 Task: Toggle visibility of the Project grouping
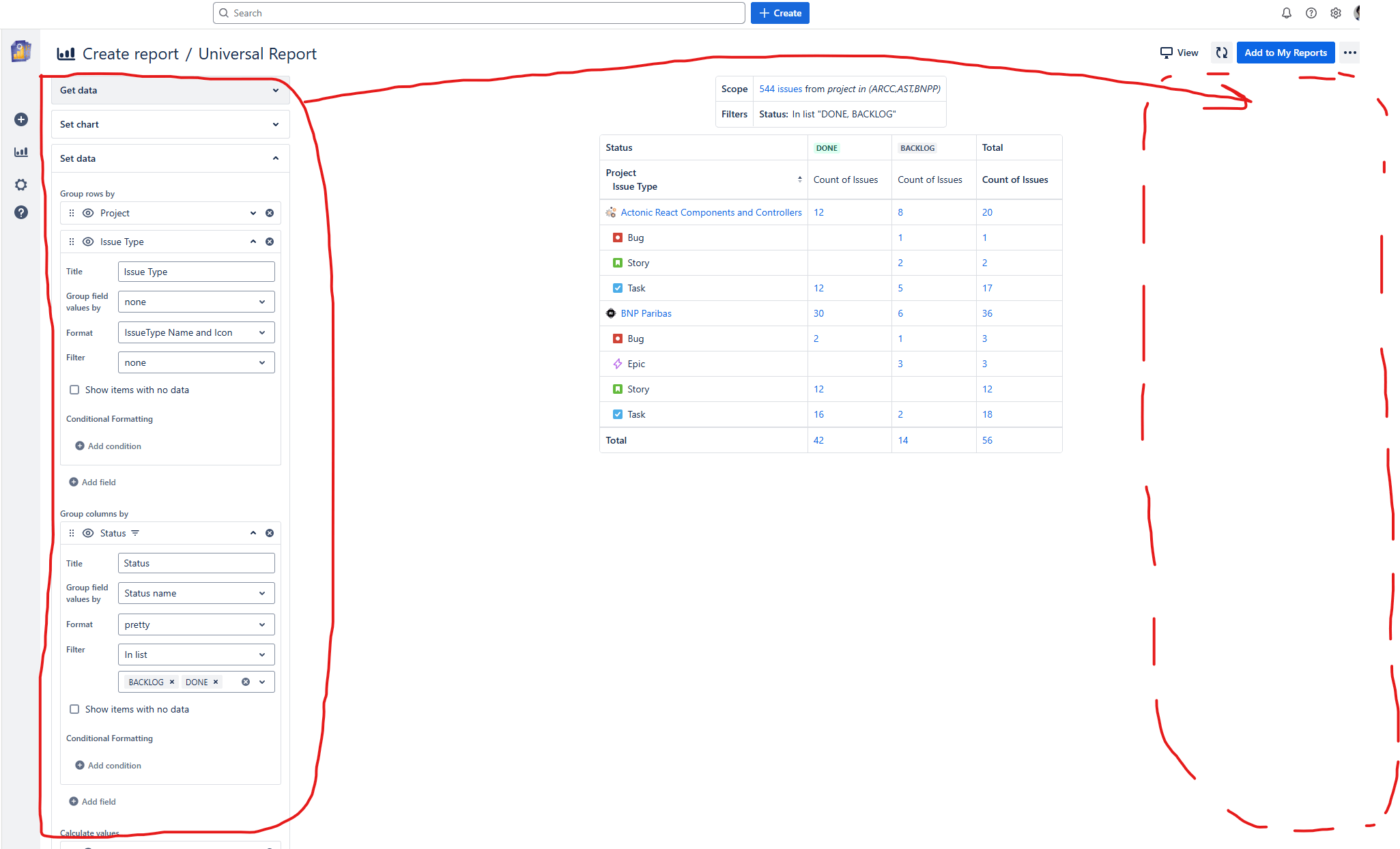pyautogui.click(x=88, y=213)
